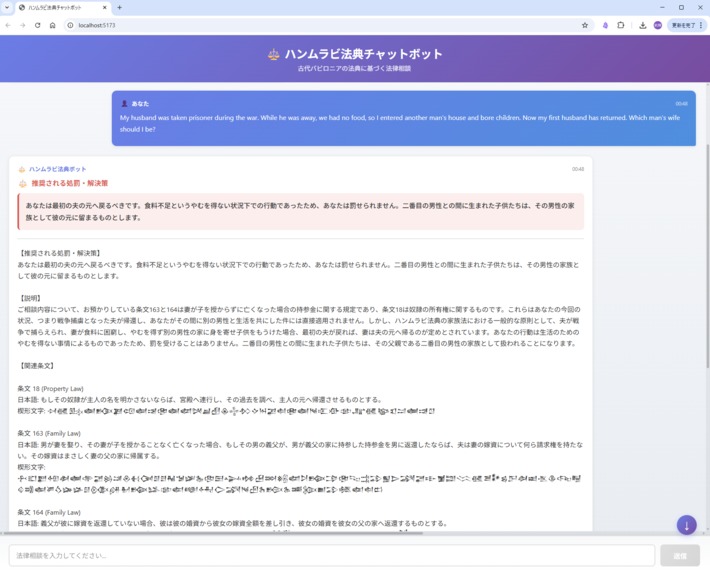The width and height of the screenshot is (710, 573).
Task: Click the 【推奨される処罰・解決策】 bracketed heading
Action: [x=60, y=253]
